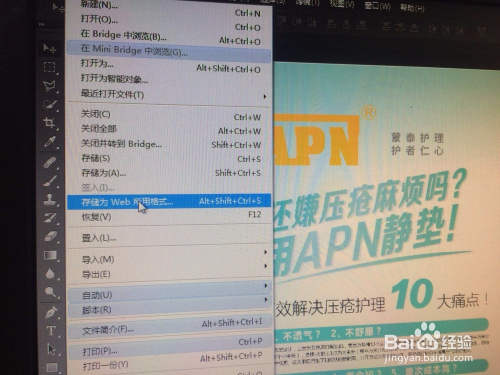The image size is (500, 375).
Task: Select the Path Selection arrow tool
Action: click(51, 349)
